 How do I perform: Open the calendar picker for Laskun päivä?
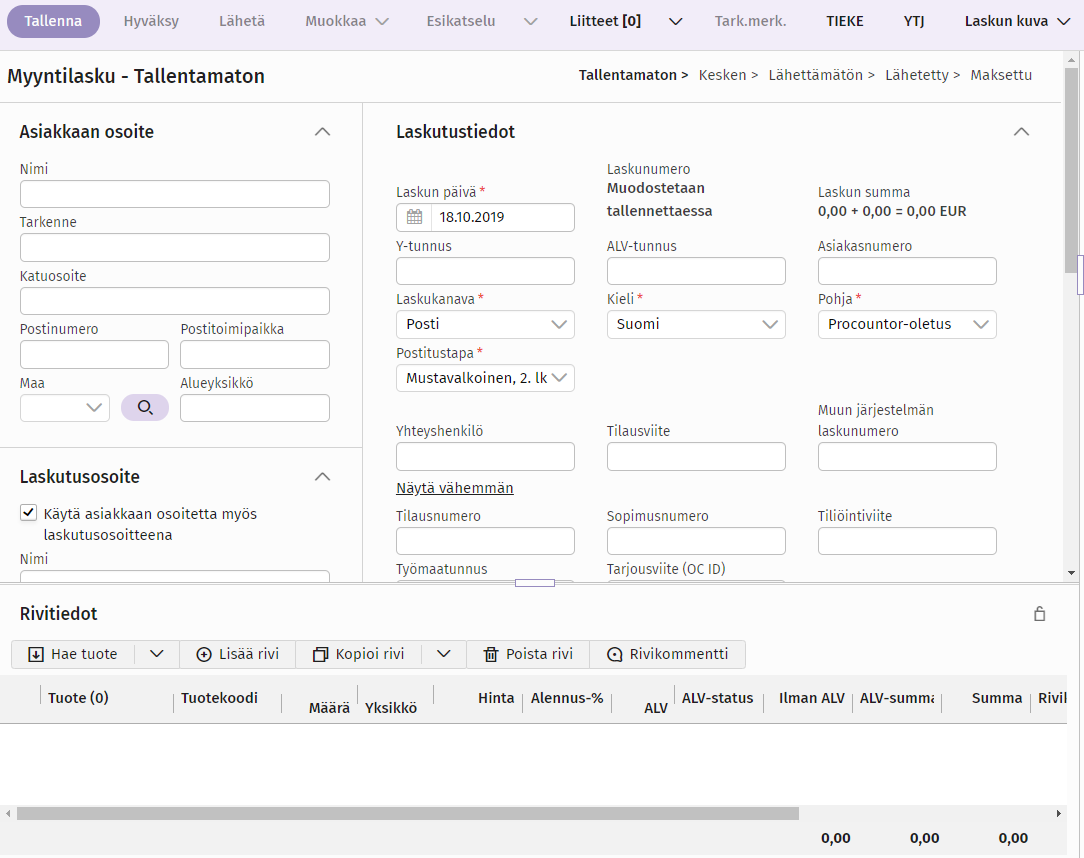click(x=414, y=217)
